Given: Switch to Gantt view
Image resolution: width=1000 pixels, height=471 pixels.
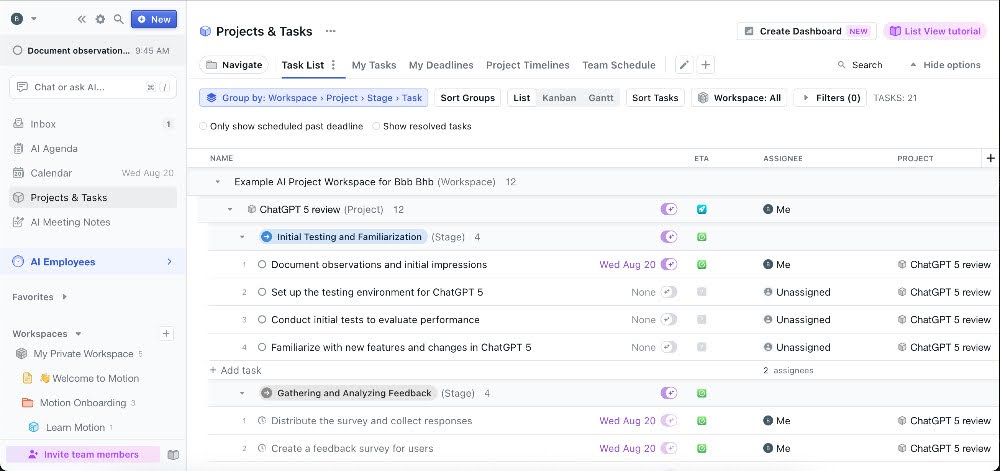Looking at the screenshot, I should (601, 98).
